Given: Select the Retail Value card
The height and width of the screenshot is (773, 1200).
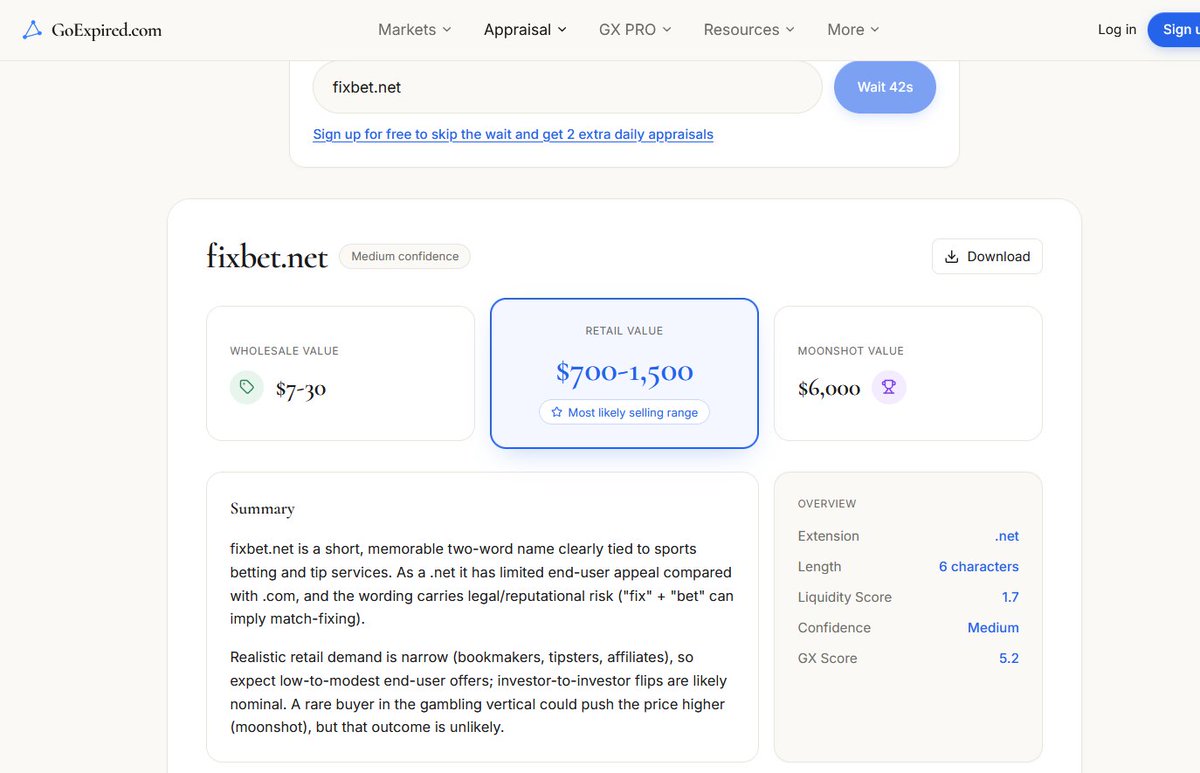Looking at the screenshot, I should [624, 373].
